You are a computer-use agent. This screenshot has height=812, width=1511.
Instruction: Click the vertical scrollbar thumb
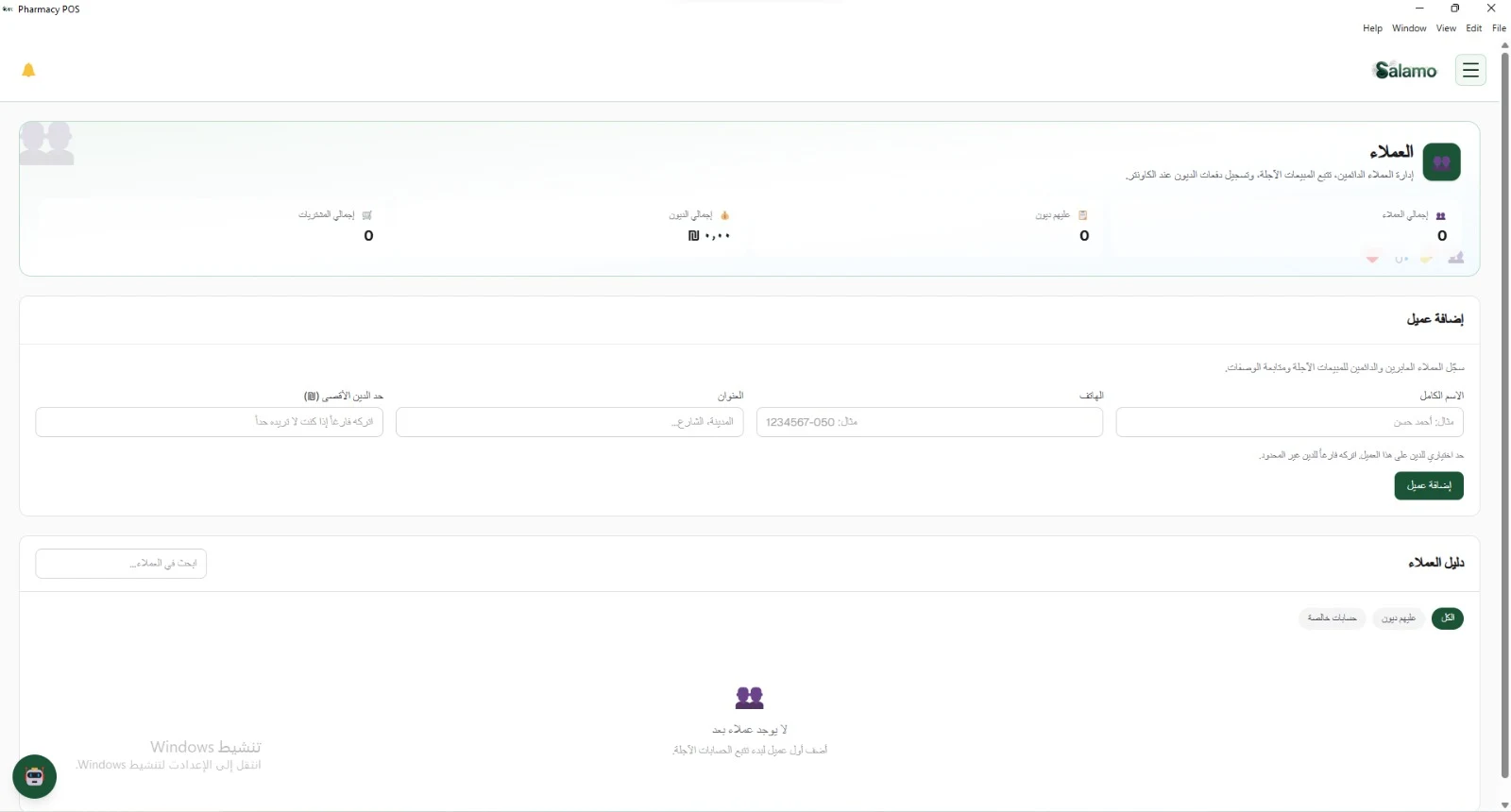pos(1504,414)
